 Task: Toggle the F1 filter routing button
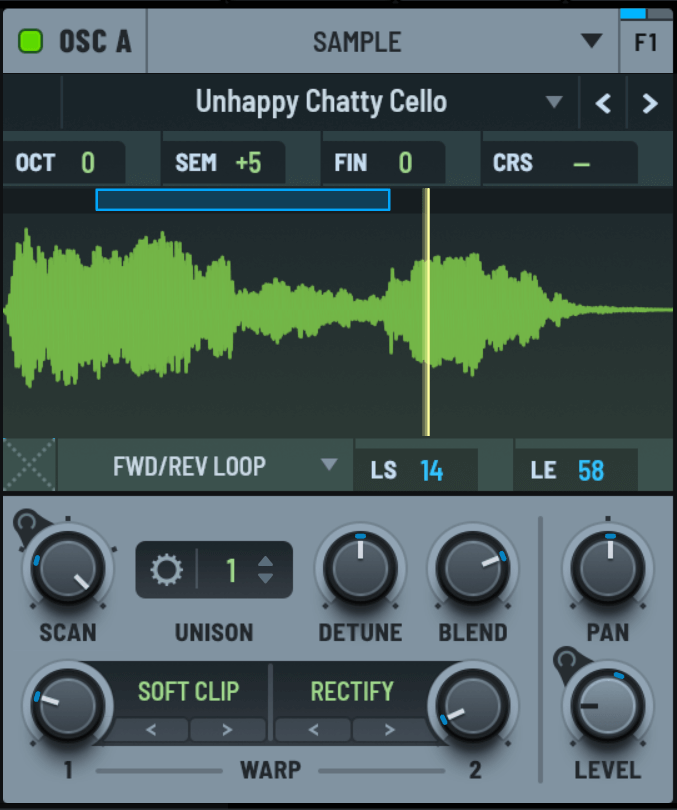click(x=646, y=43)
